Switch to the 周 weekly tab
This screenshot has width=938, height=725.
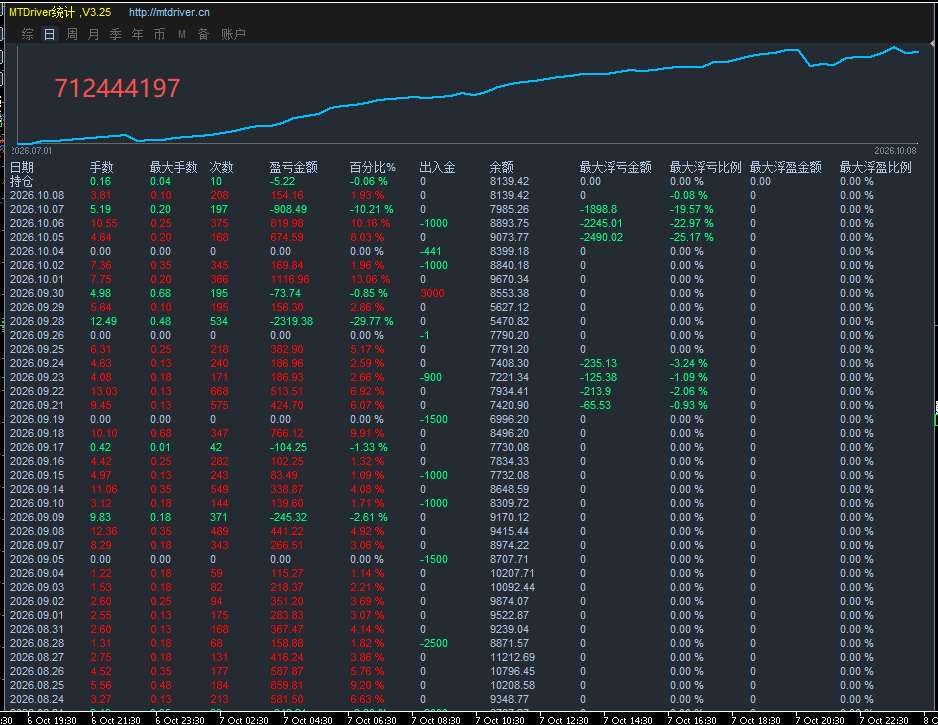(72, 34)
